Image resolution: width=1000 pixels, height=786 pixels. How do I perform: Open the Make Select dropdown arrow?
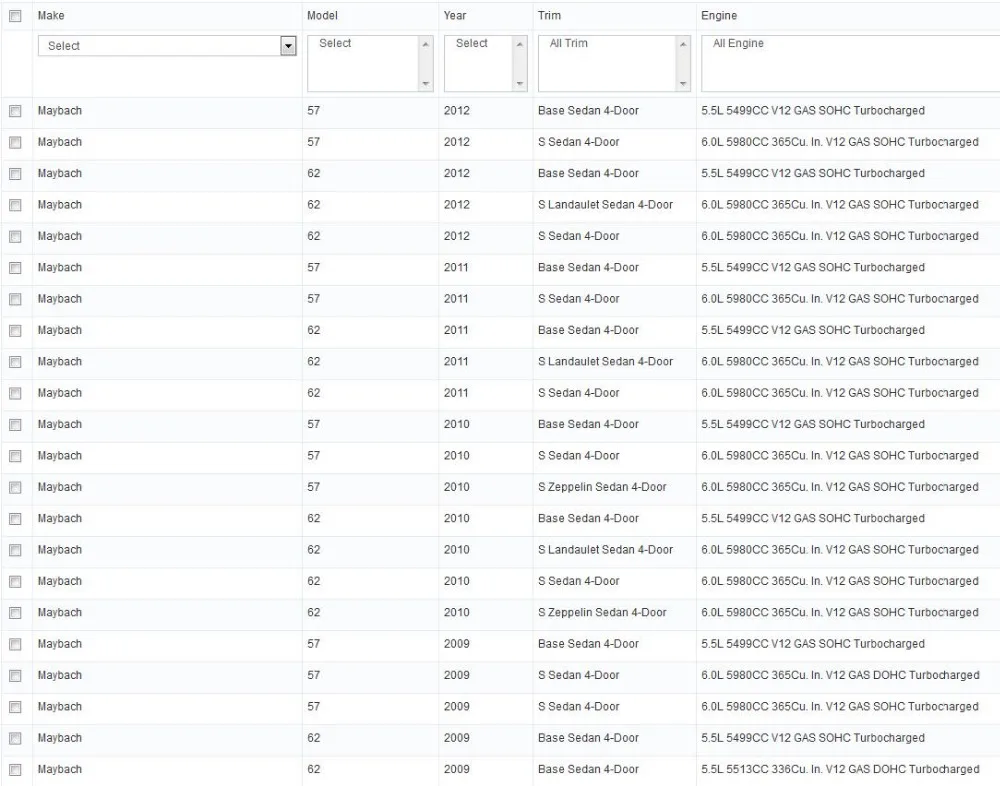click(288, 46)
